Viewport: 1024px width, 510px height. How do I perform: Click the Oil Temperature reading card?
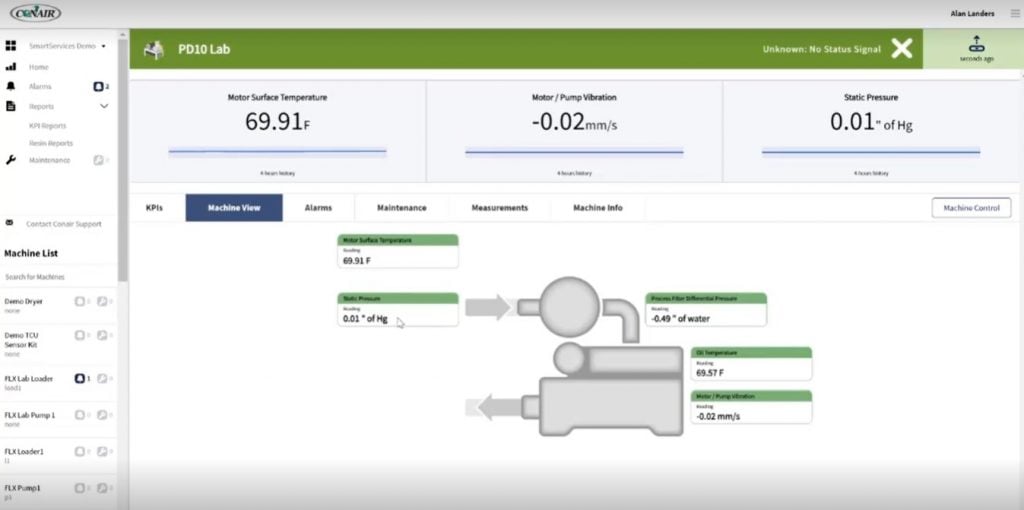click(751, 364)
